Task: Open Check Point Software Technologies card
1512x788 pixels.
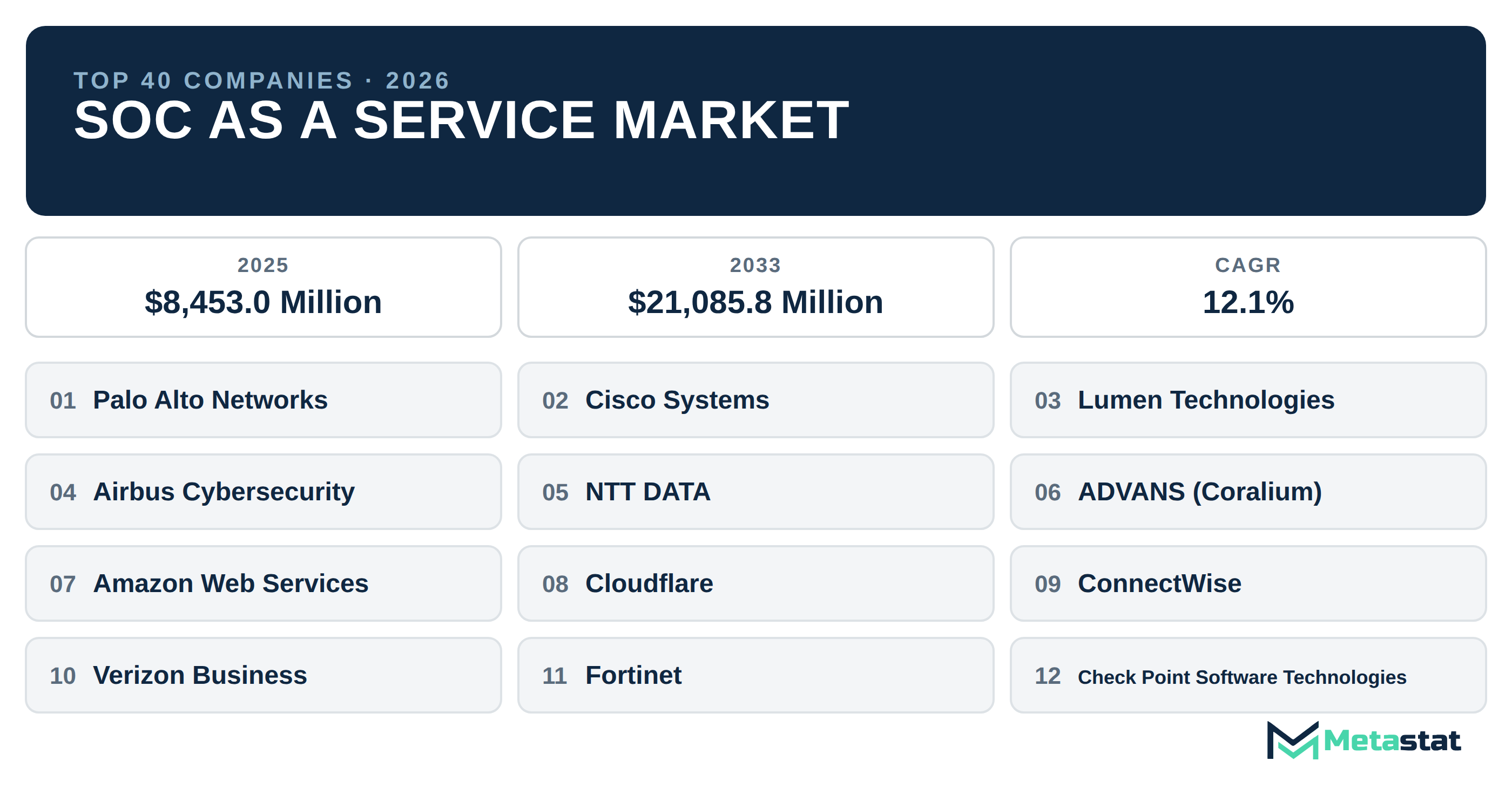Action: [x=1248, y=675]
